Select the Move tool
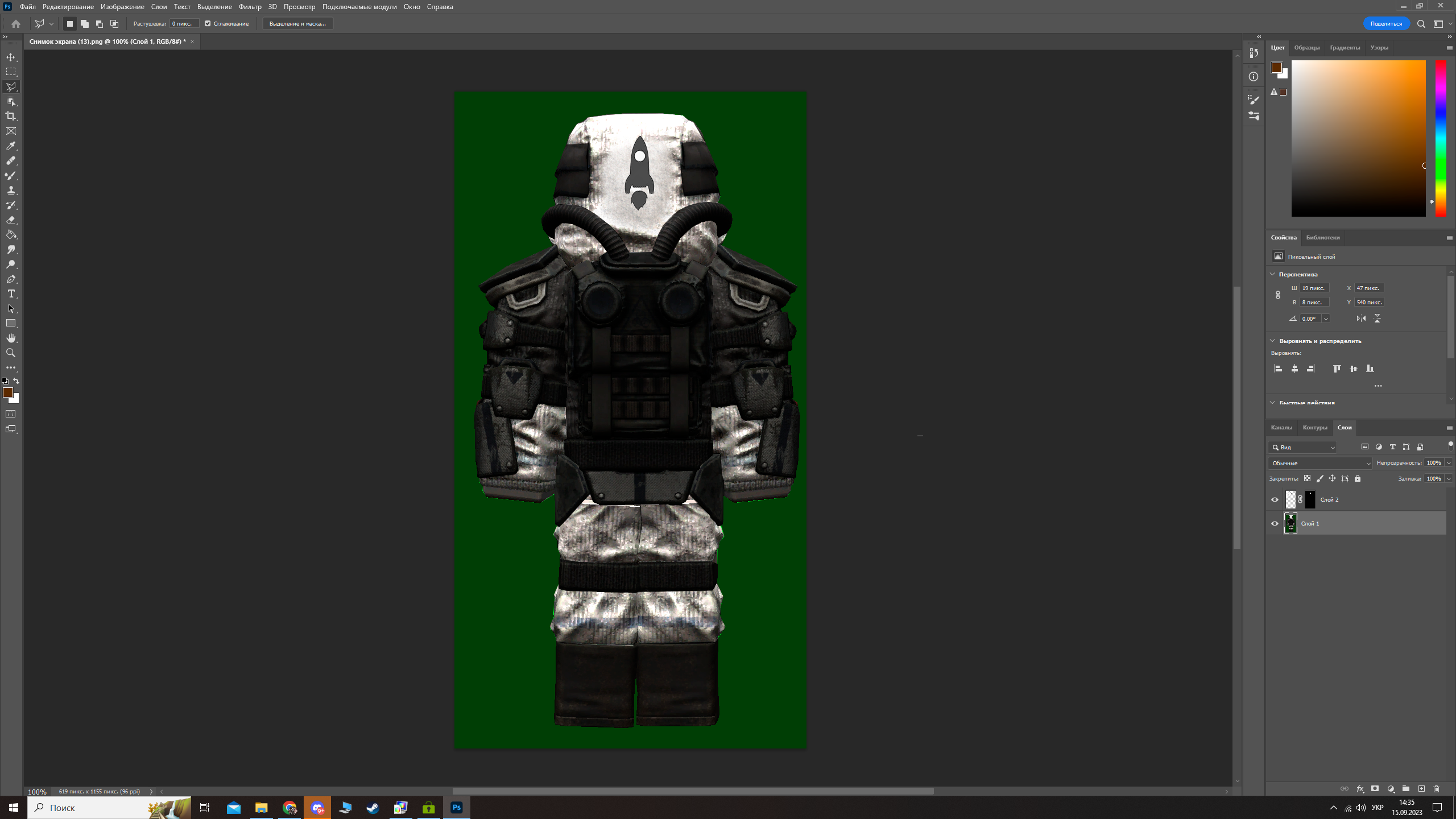This screenshot has height=819, width=1456. 11,57
